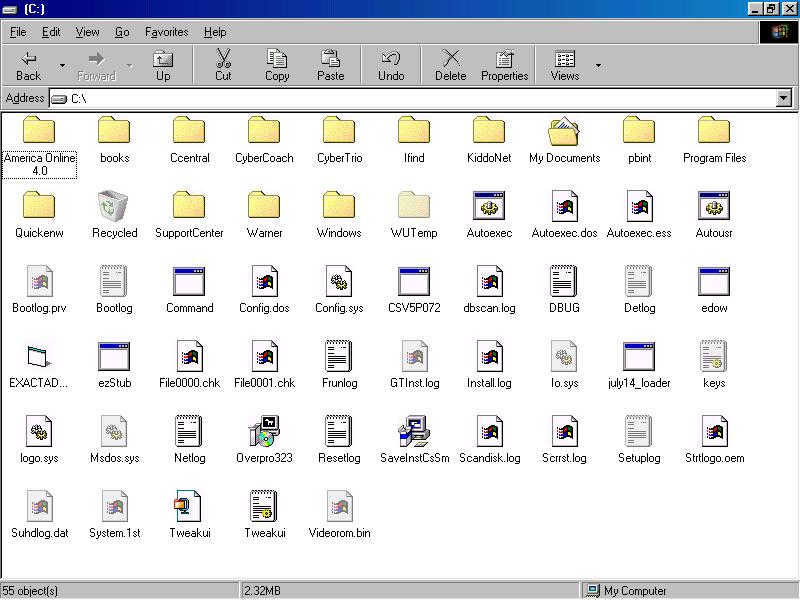Click the Cut toolbar icon
Screen dimensions: 800x600
coord(223,65)
